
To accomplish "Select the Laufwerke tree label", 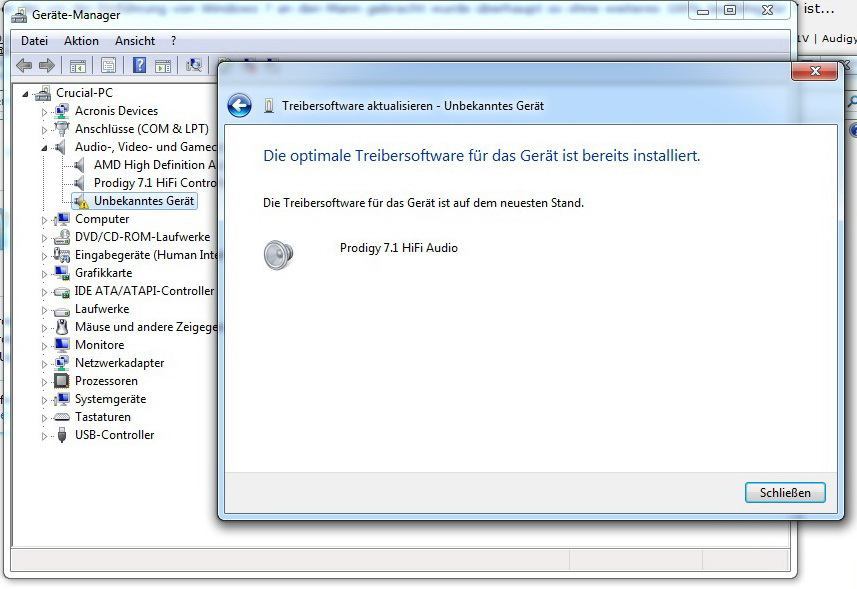I will click(102, 309).
